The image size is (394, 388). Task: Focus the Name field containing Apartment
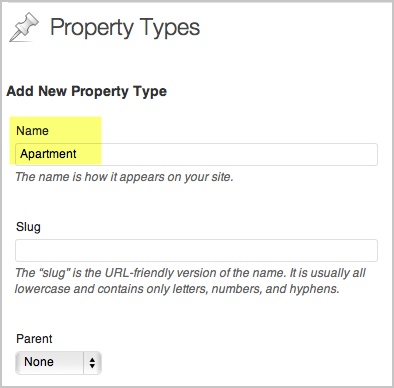click(x=196, y=154)
